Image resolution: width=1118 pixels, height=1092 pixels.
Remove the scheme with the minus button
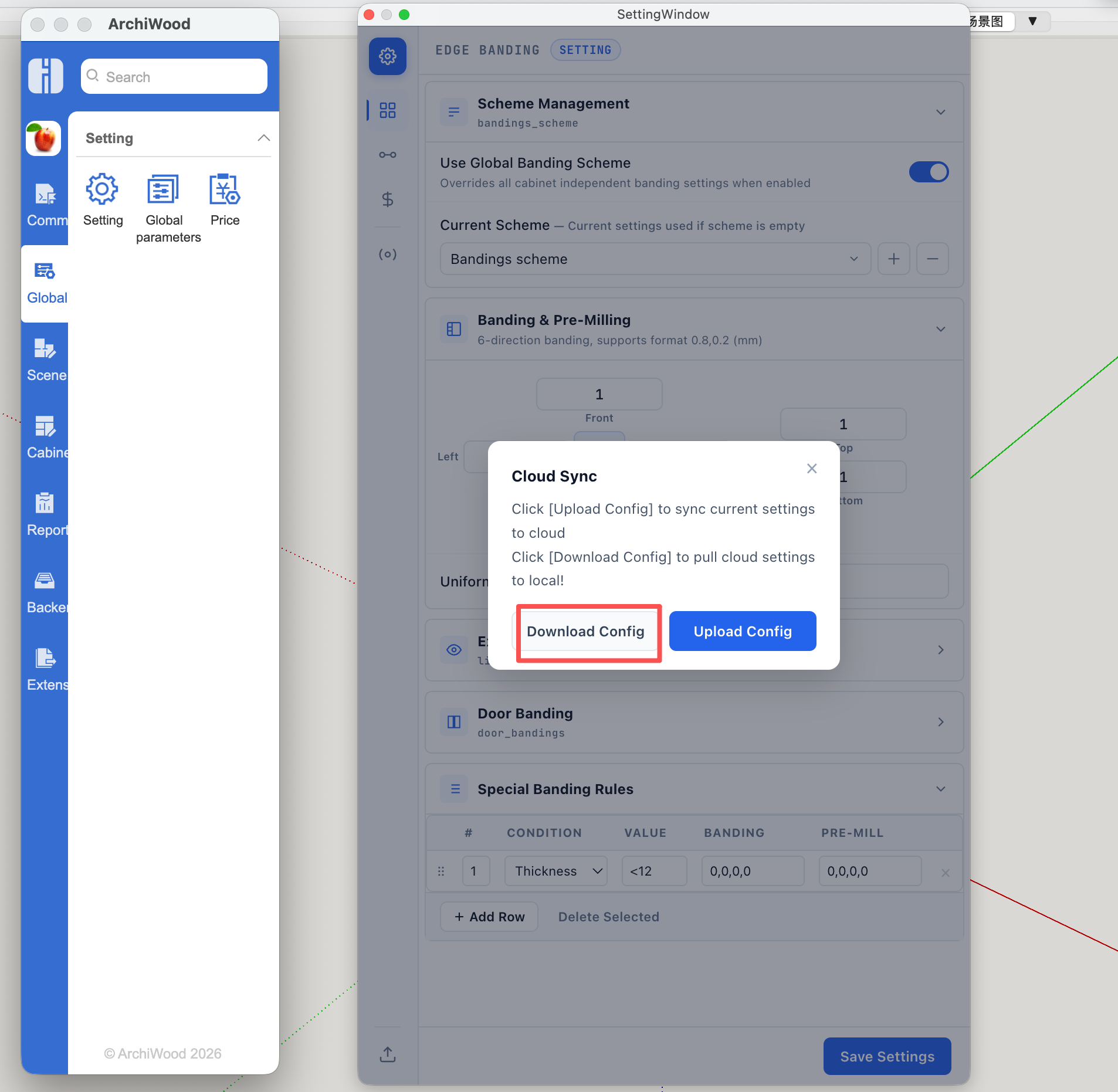pyautogui.click(x=933, y=259)
